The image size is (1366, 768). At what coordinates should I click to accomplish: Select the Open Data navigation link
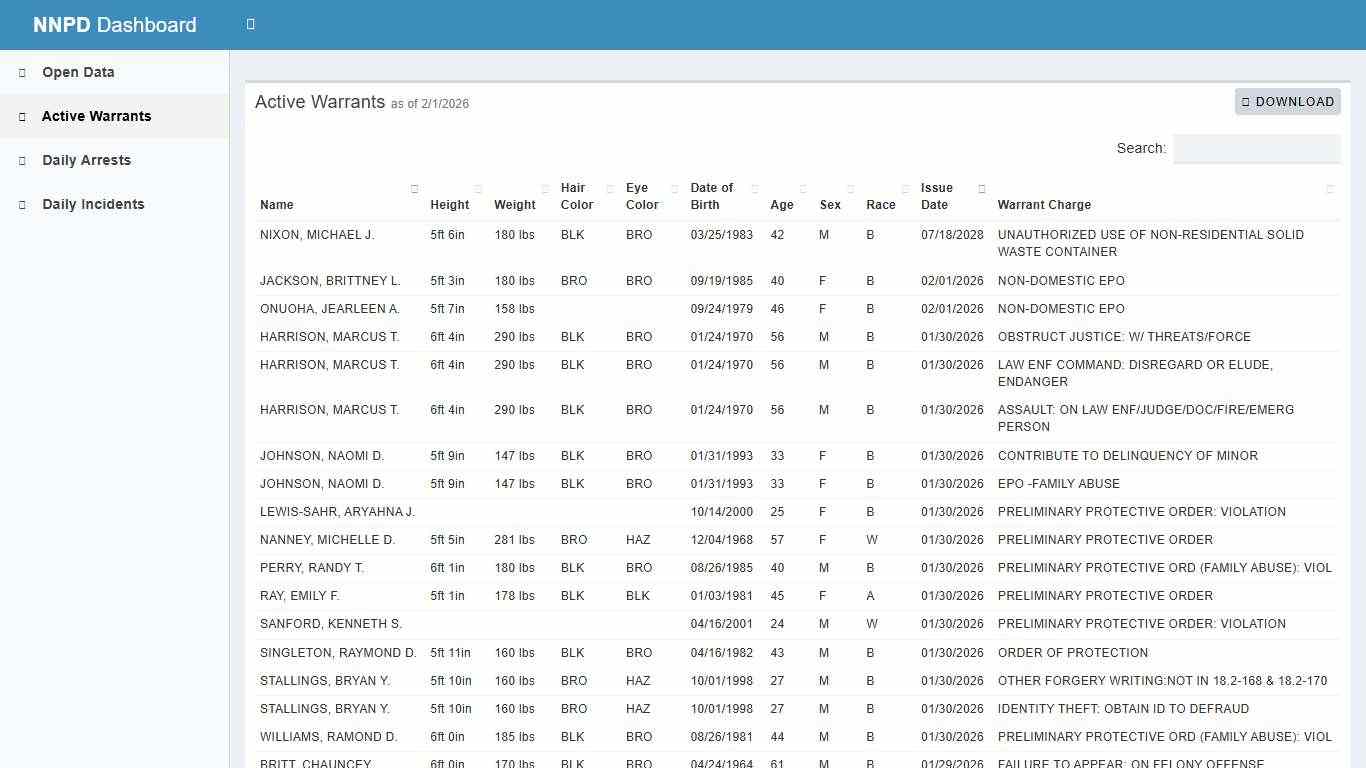click(x=78, y=72)
